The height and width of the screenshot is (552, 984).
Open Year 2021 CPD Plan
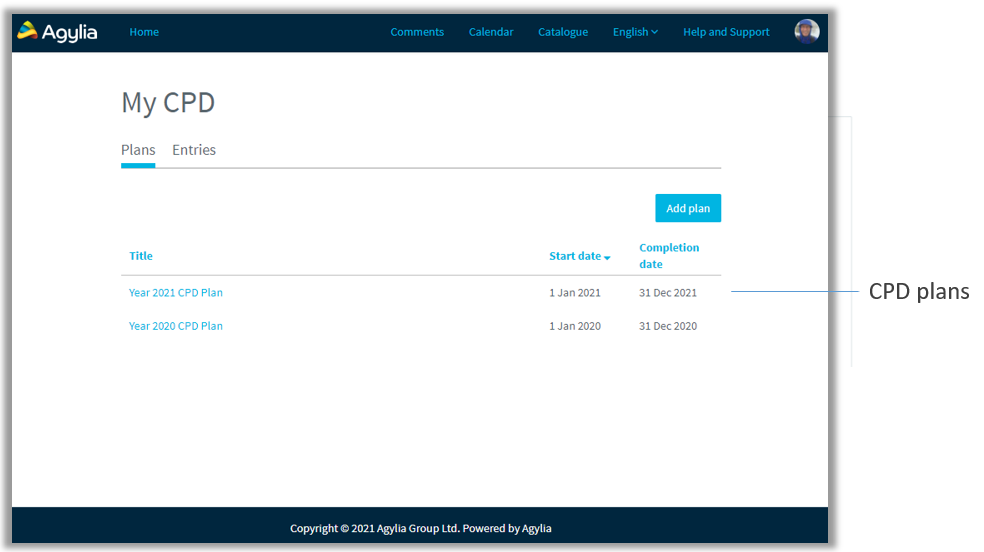[x=176, y=293]
